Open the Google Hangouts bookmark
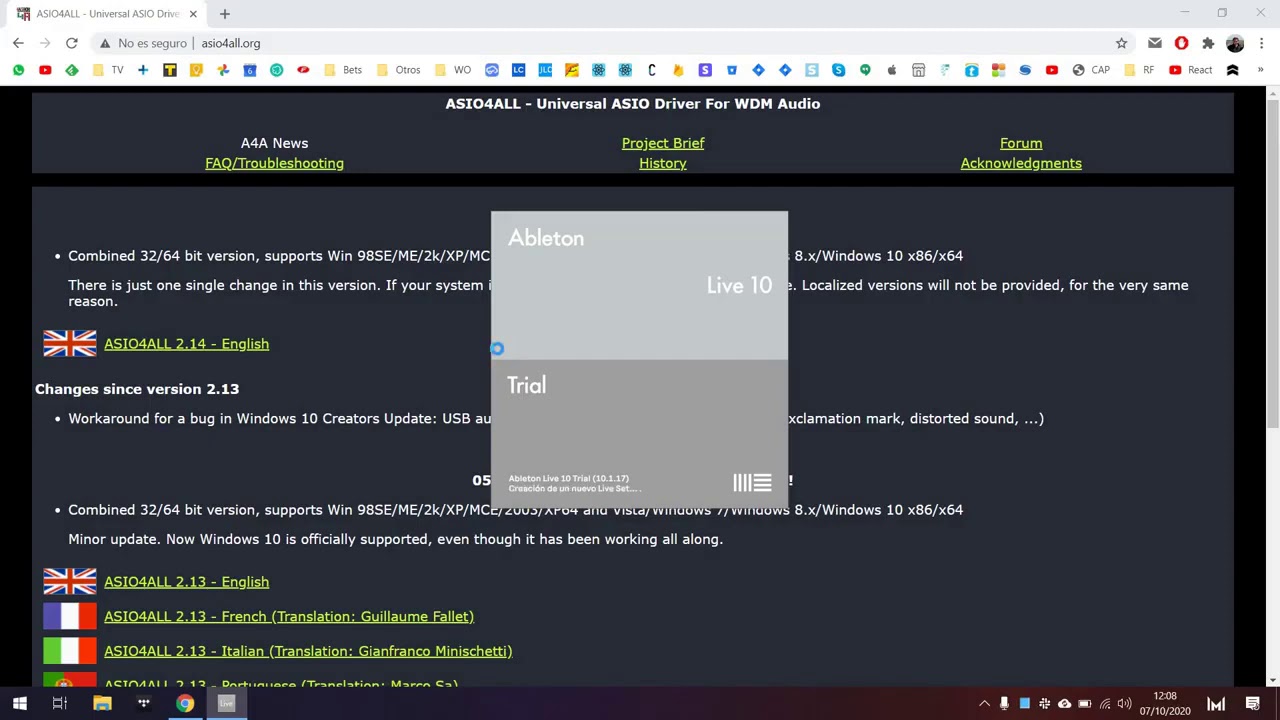The height and width of the screenshot is (720, 1280). click(865, 70)
